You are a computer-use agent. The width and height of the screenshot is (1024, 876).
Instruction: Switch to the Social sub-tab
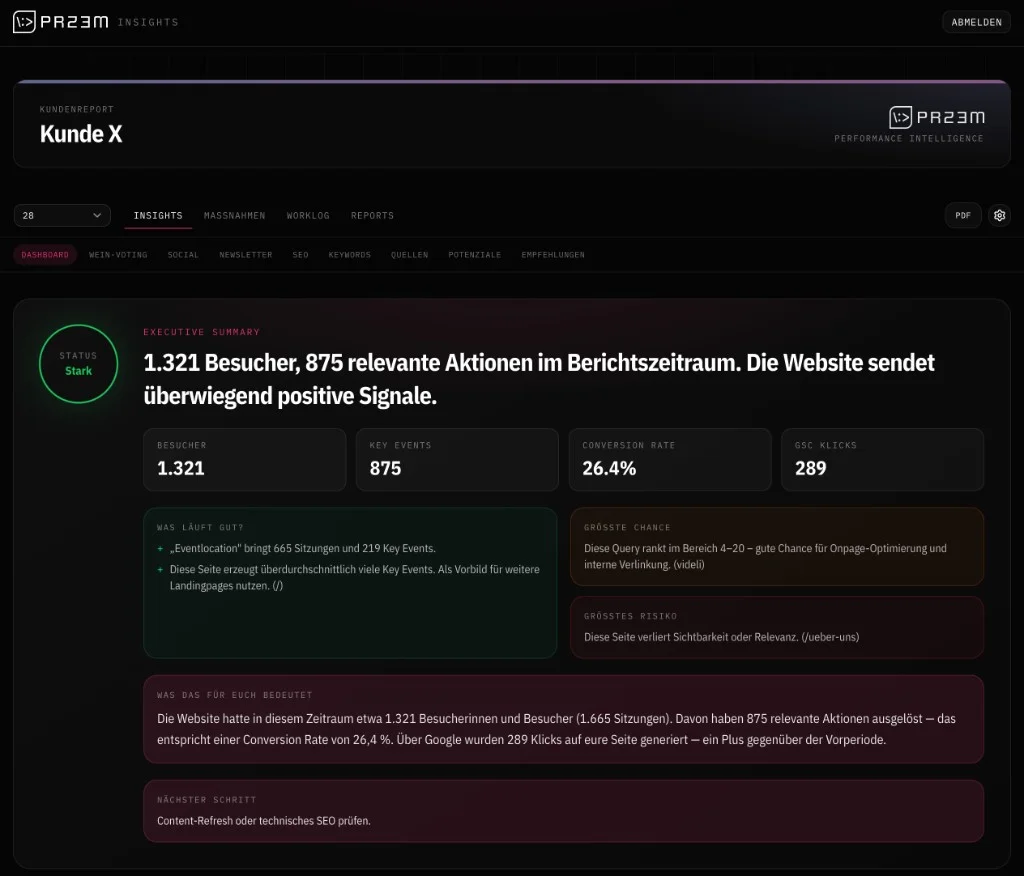183,255
